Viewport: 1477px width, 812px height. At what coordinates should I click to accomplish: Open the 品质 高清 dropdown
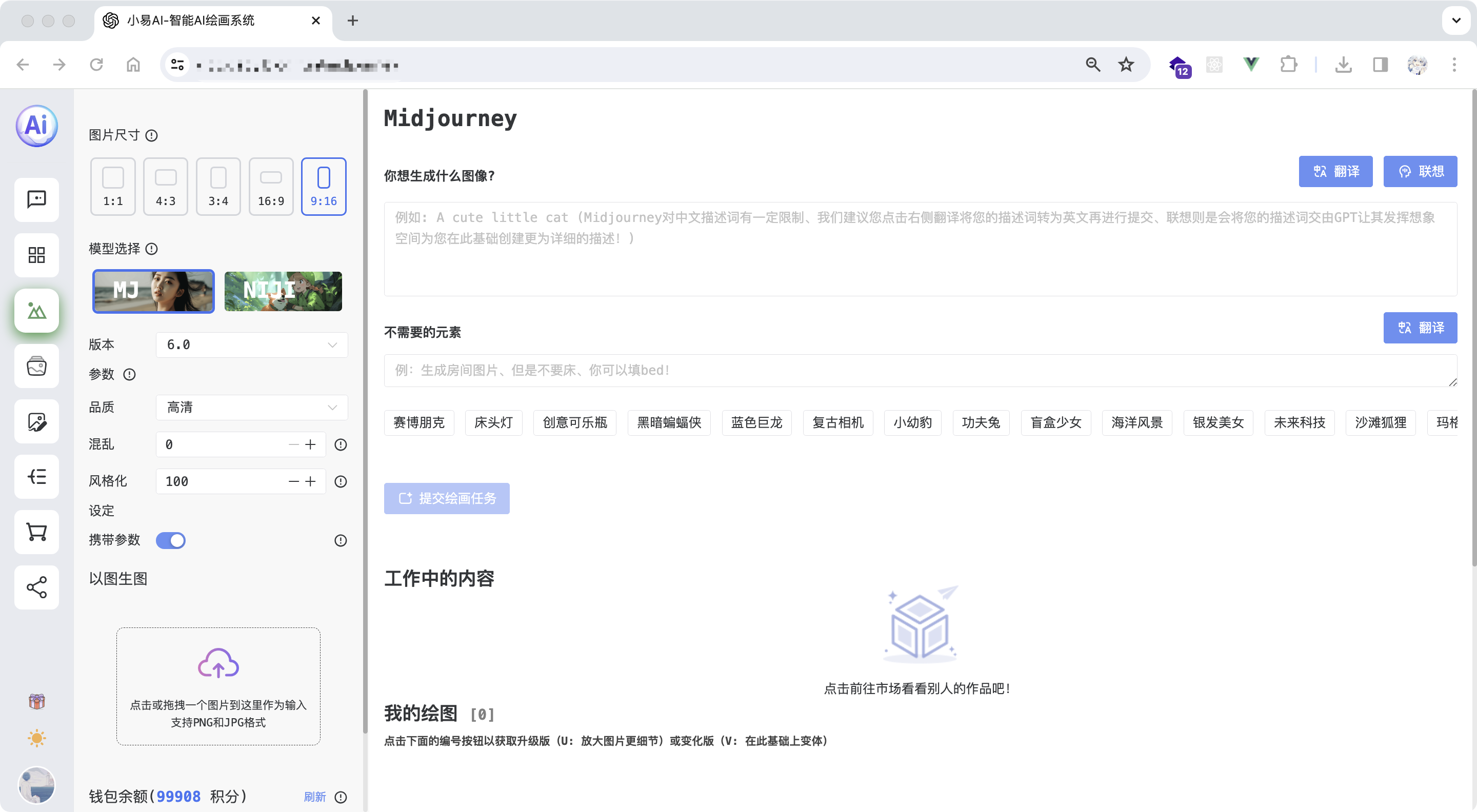pos(252,408)
